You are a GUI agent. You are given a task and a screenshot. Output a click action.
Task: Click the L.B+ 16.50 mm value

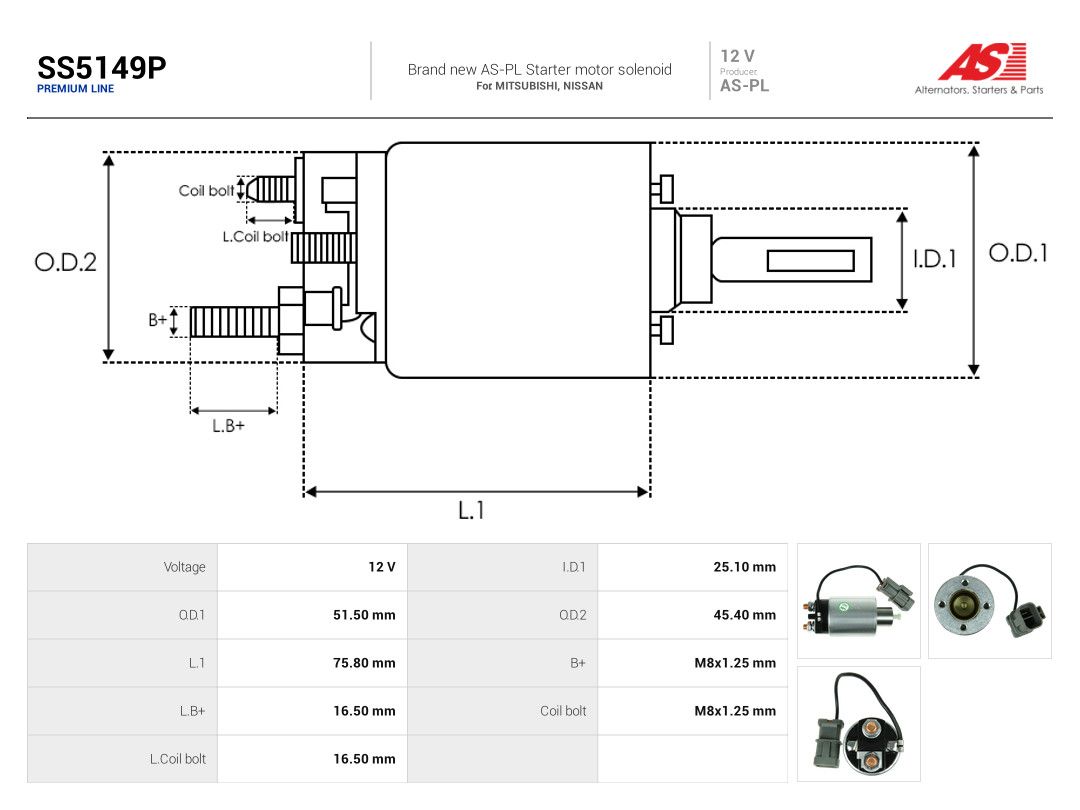tap(364, 711)
